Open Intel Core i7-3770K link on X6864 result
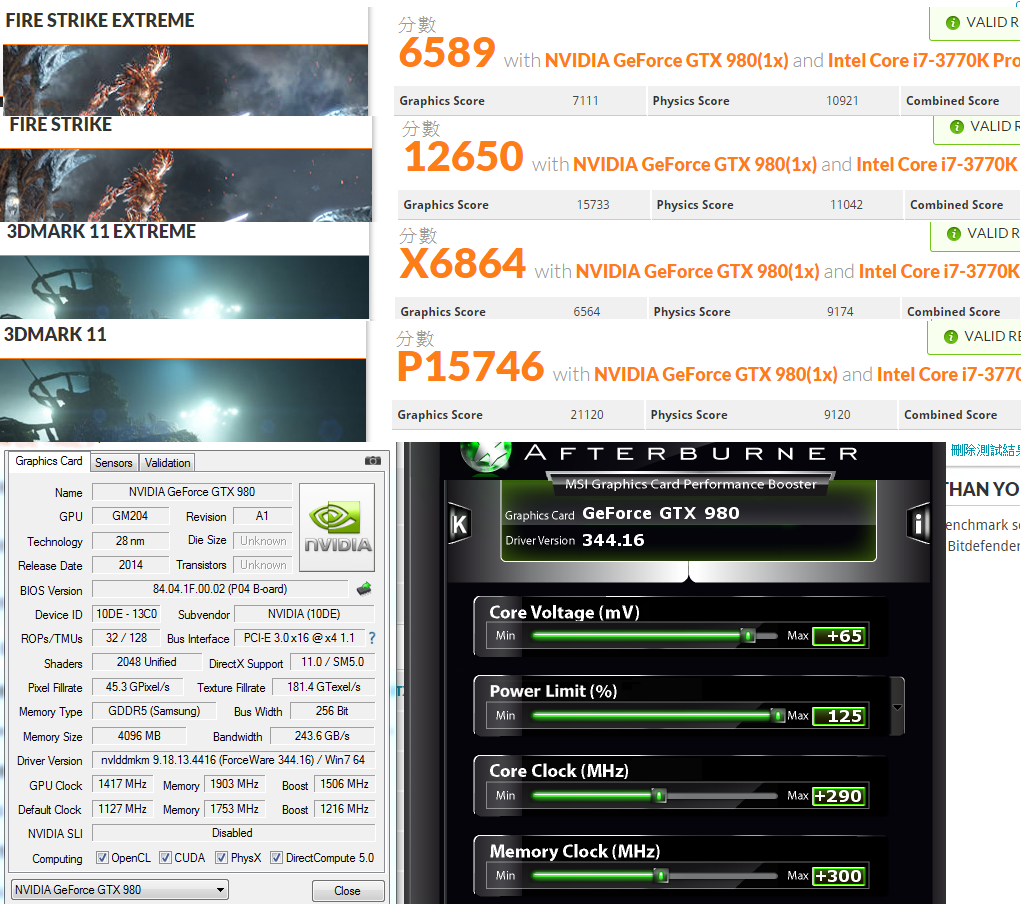The height and width of the screenshot is (904, 1021). coord(940,272)
